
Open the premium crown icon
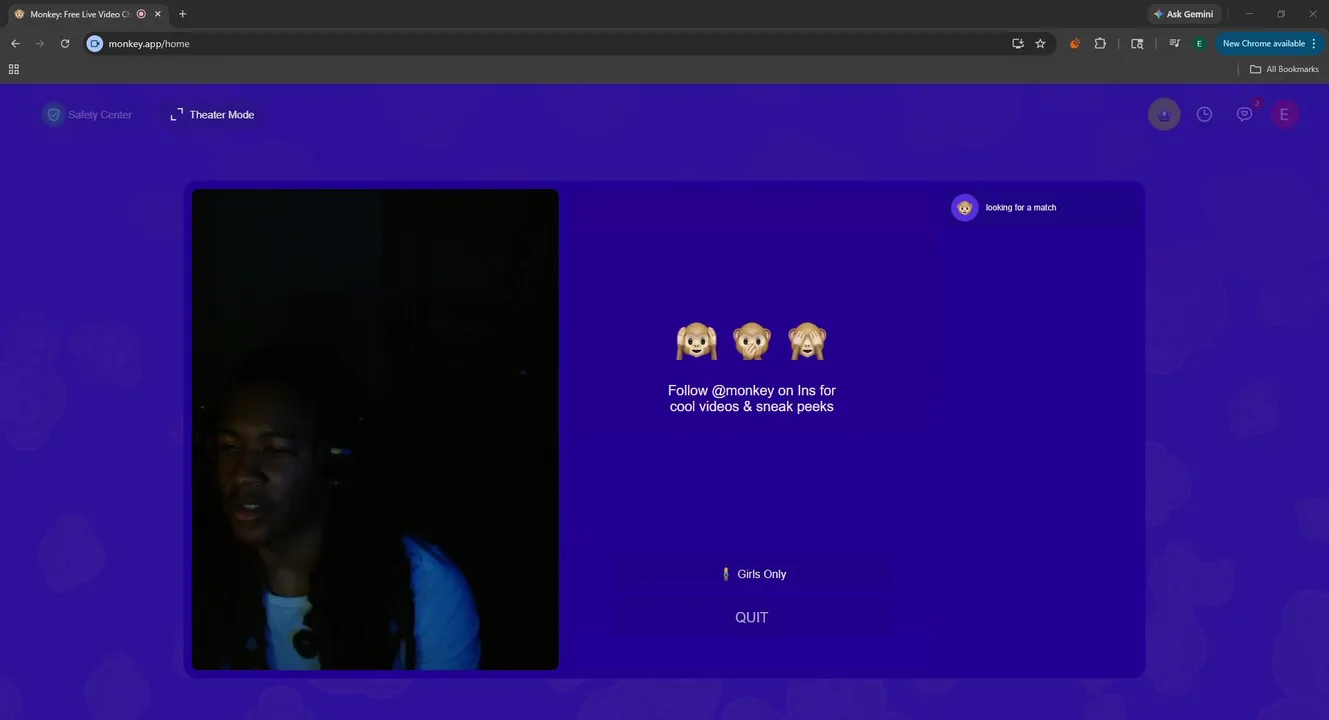point(1164,114)
